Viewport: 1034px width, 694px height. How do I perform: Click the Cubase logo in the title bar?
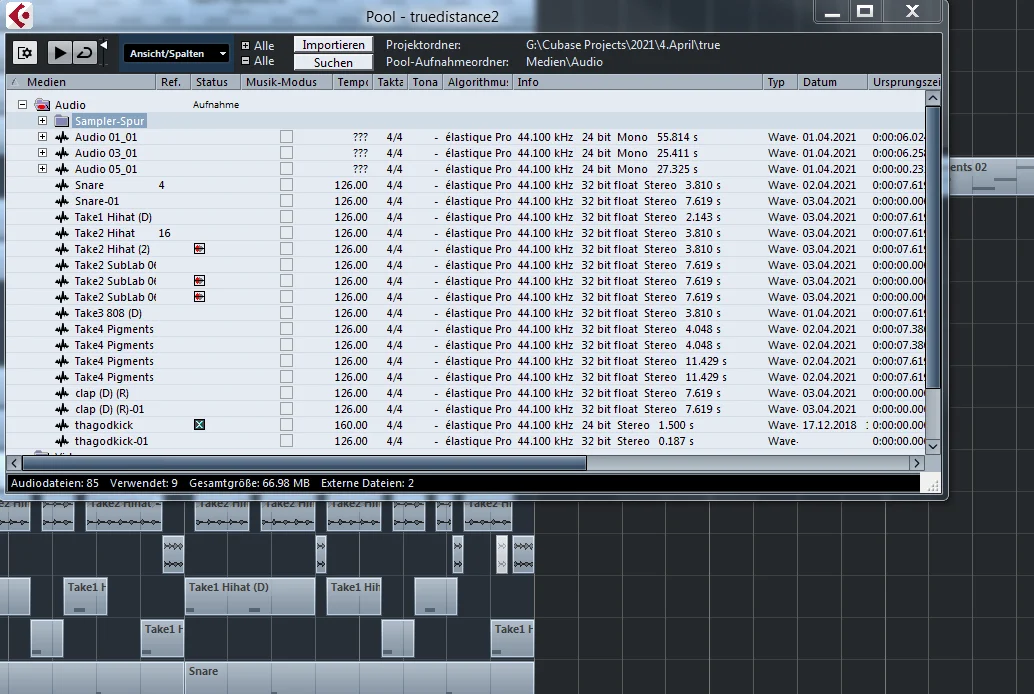pos(19,15)
